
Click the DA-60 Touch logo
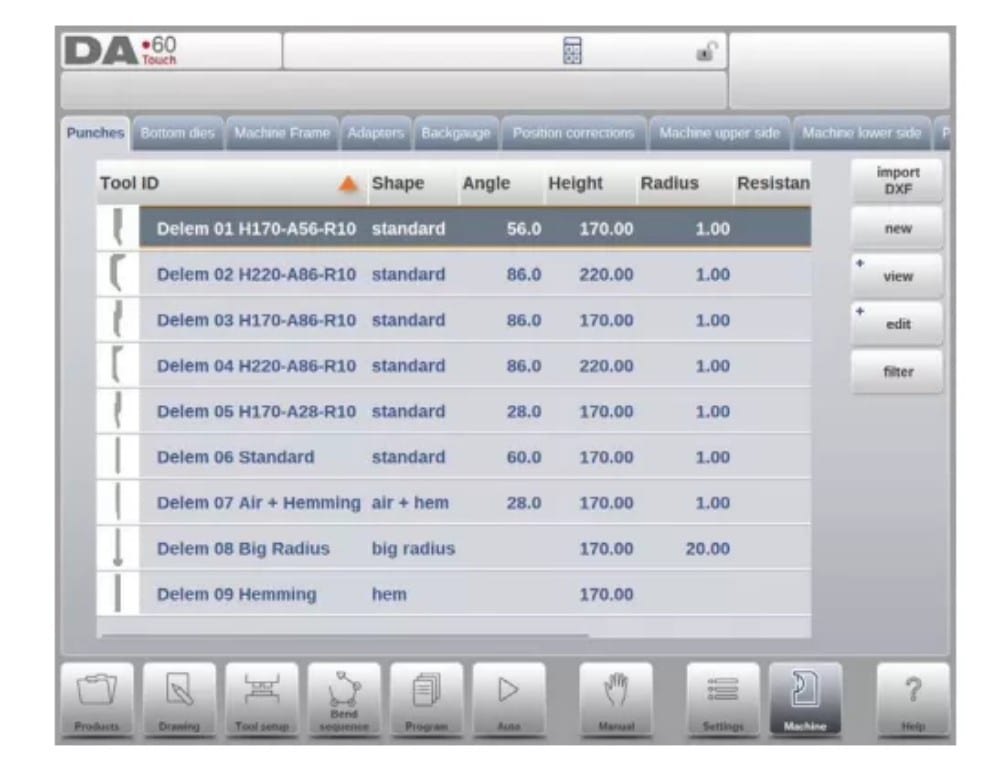121,51
